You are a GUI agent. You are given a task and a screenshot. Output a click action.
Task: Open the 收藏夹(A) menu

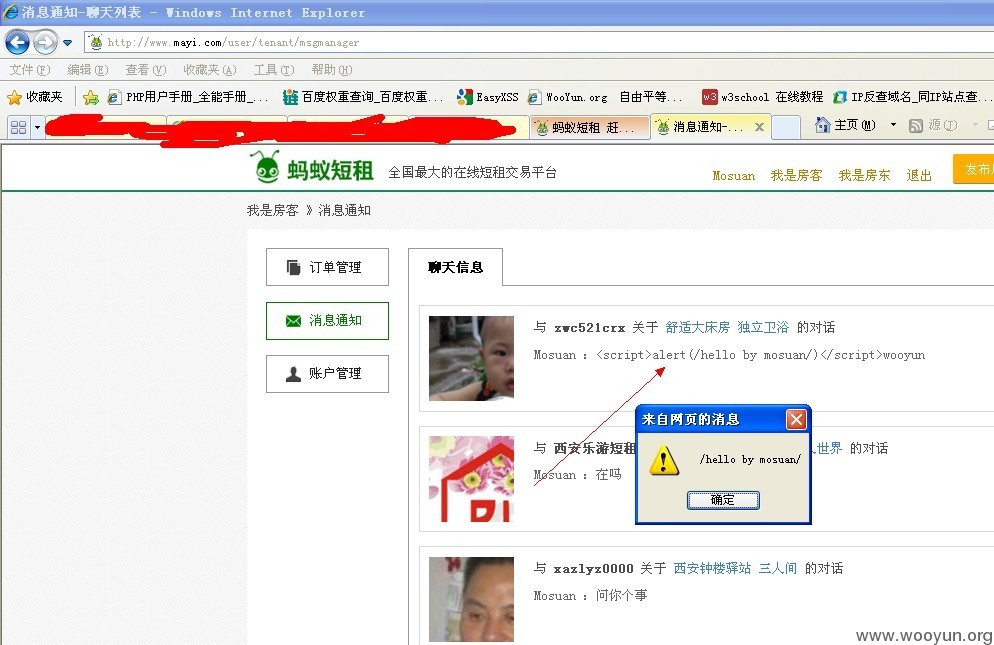pos(210,70)
